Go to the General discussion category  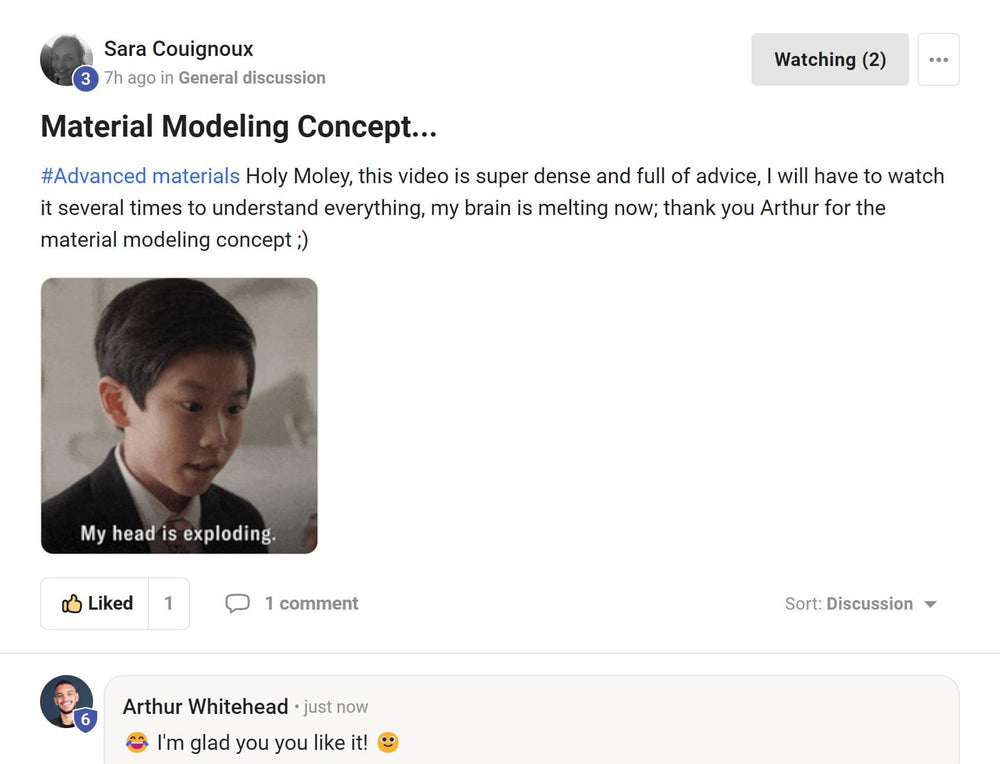(252, 78)
